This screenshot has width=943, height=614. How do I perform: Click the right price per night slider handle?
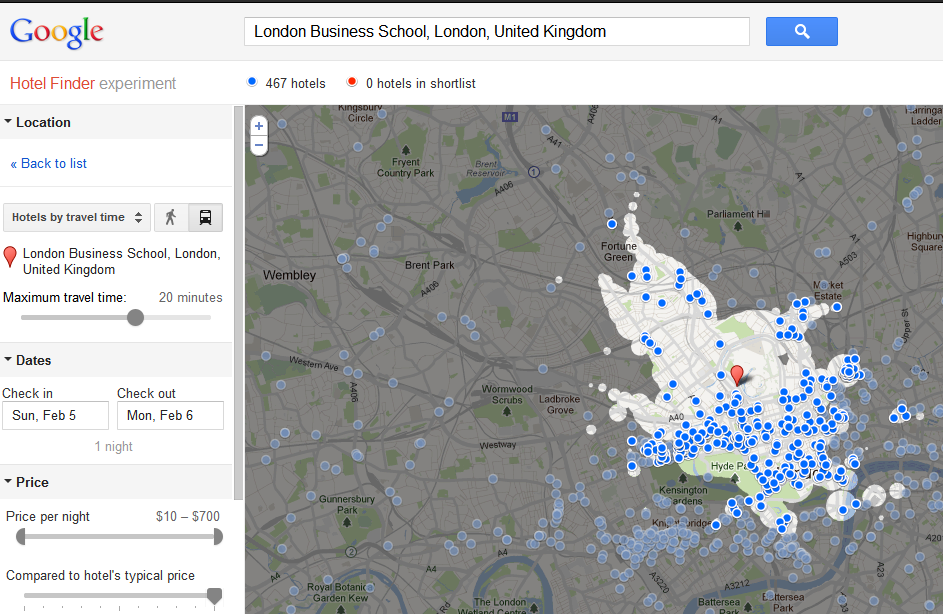[x=216, y=537]
